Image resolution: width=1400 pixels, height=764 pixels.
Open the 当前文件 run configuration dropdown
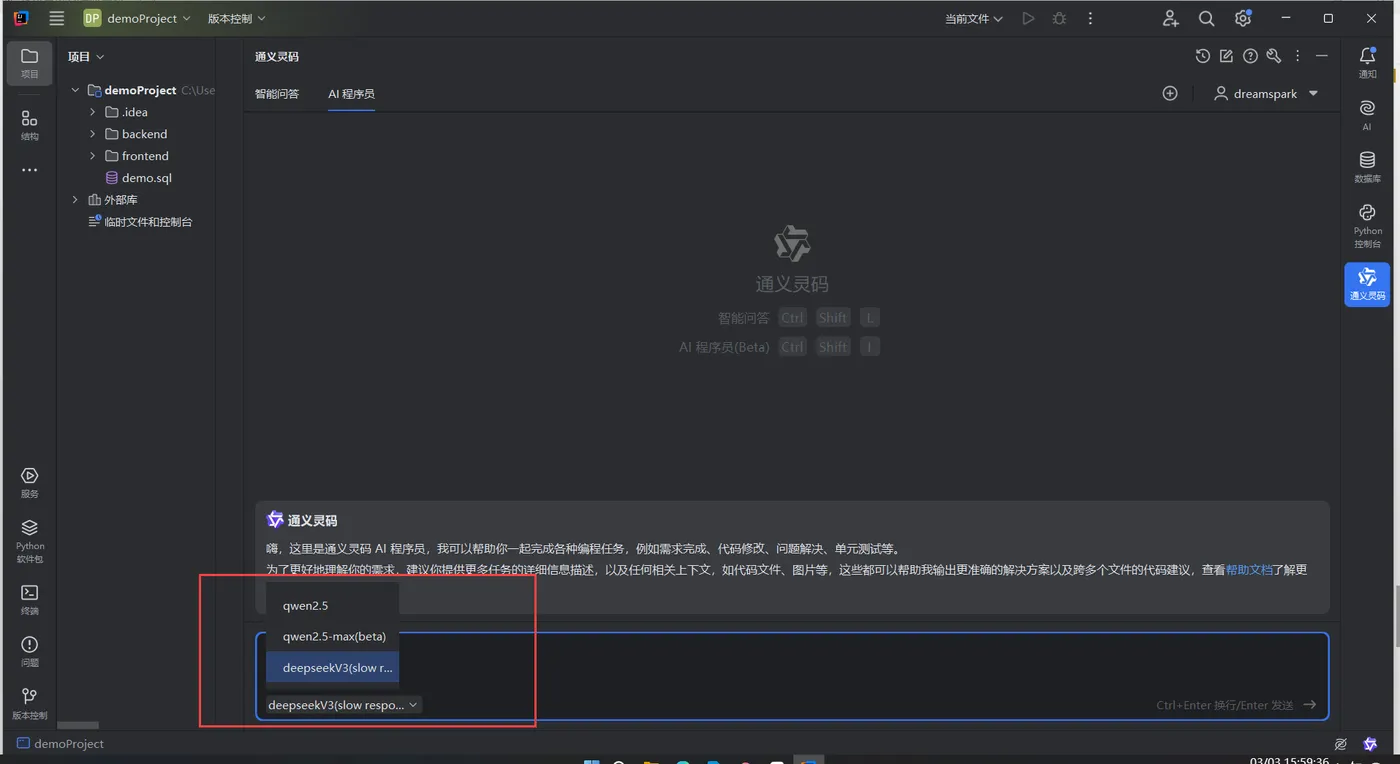974,18
